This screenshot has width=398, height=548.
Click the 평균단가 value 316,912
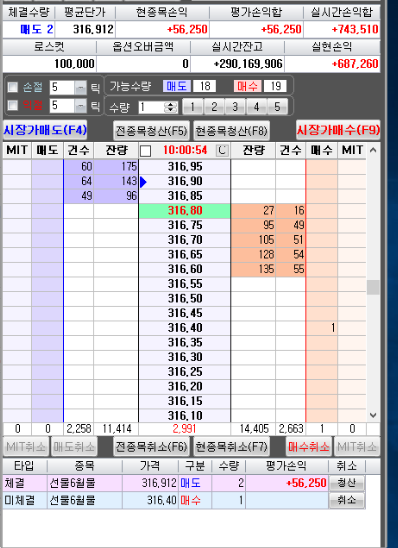85,29
